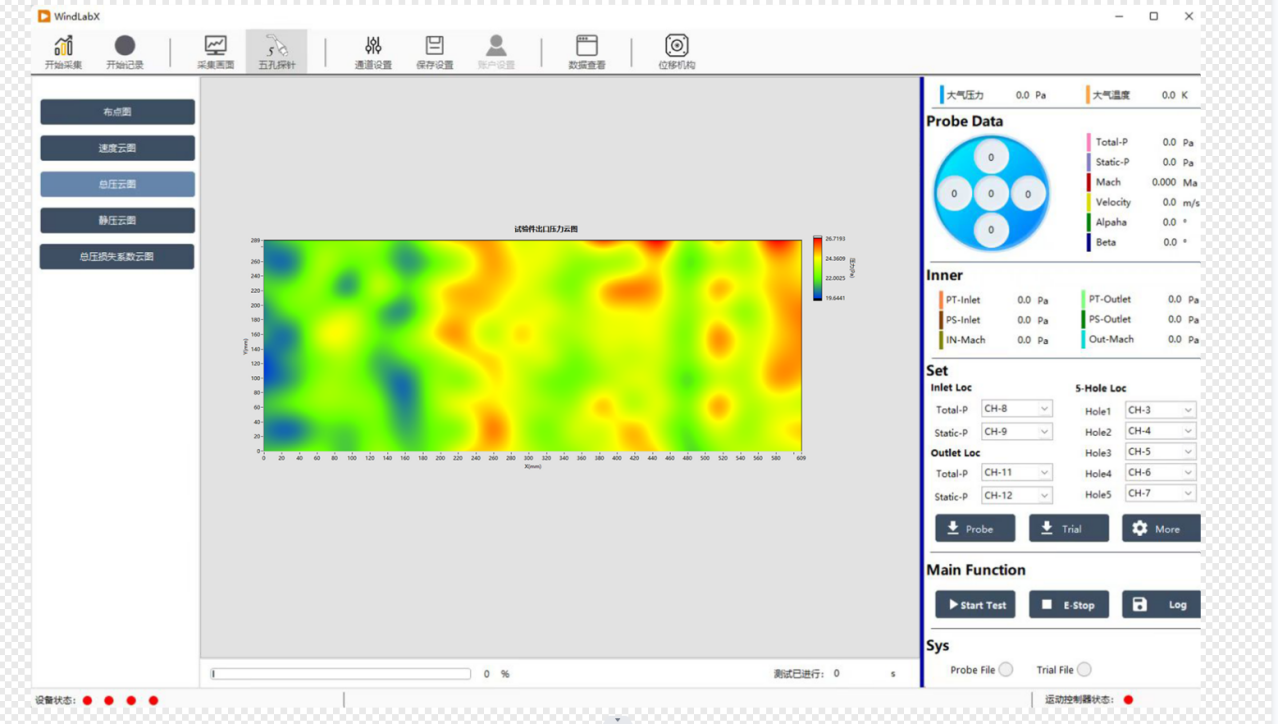
Task: Click the 测试已进行 elapsed time label
Action: pyautogui.click(x=799, y=674)
